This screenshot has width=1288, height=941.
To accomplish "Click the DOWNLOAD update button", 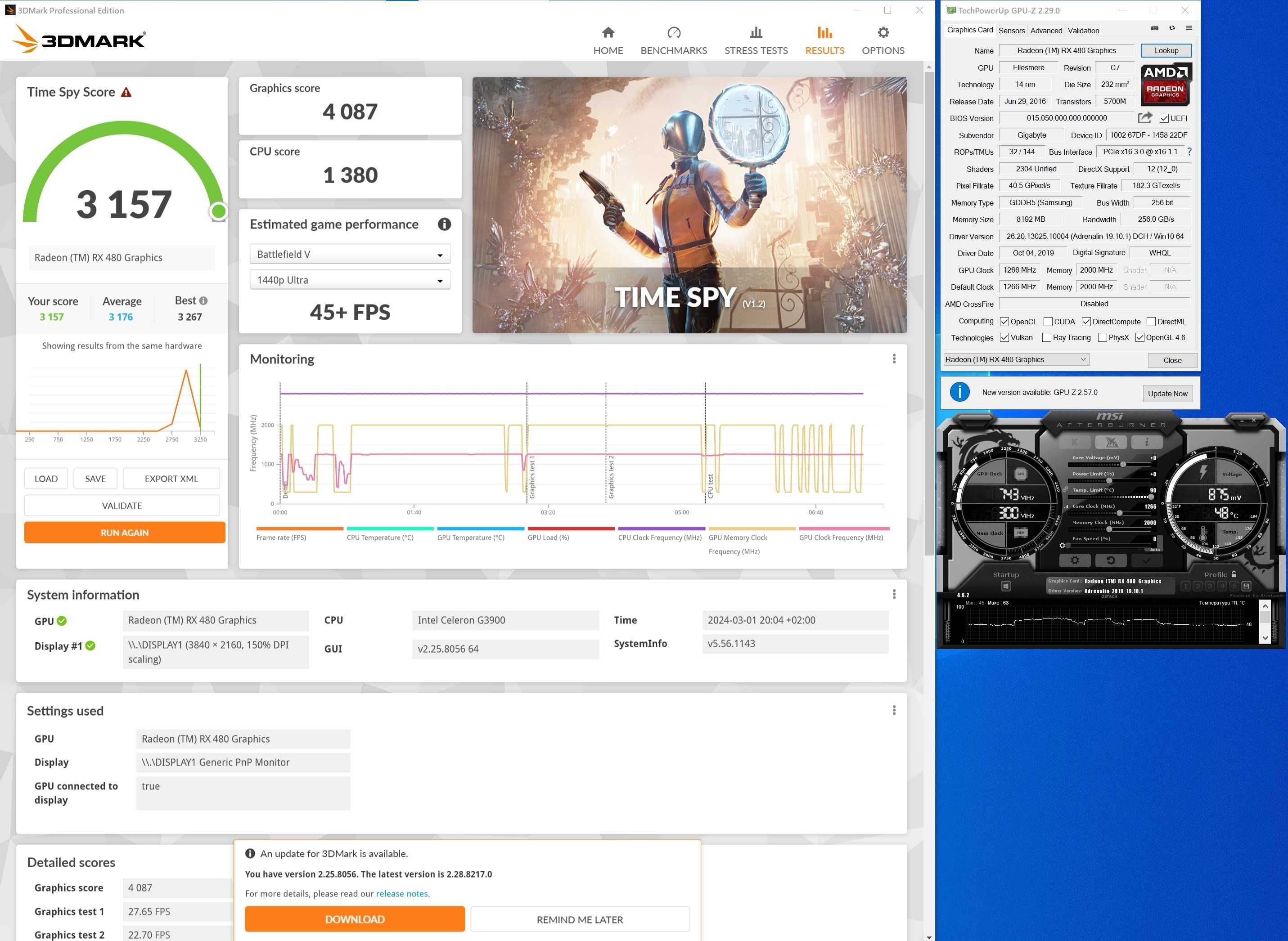I will click(355, 919).
